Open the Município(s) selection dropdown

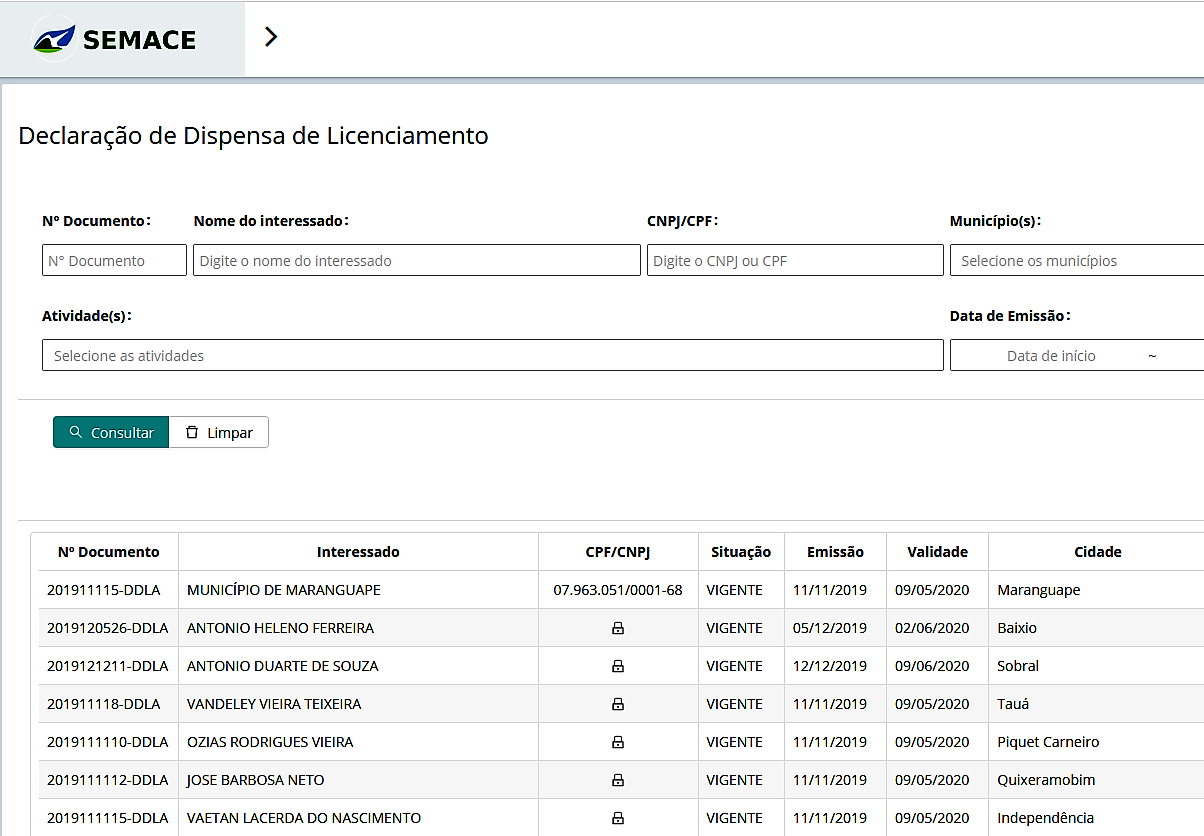(x=1077, y=260)
